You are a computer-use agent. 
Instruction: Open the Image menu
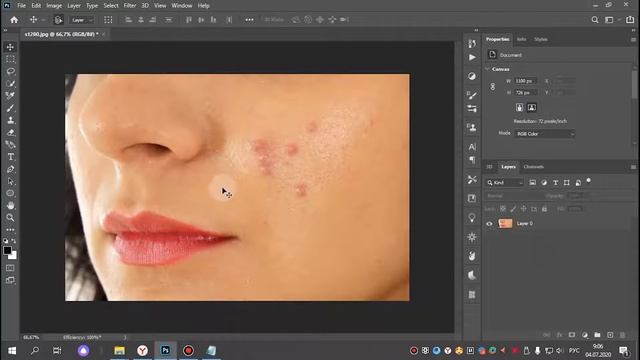click(54, 6)
